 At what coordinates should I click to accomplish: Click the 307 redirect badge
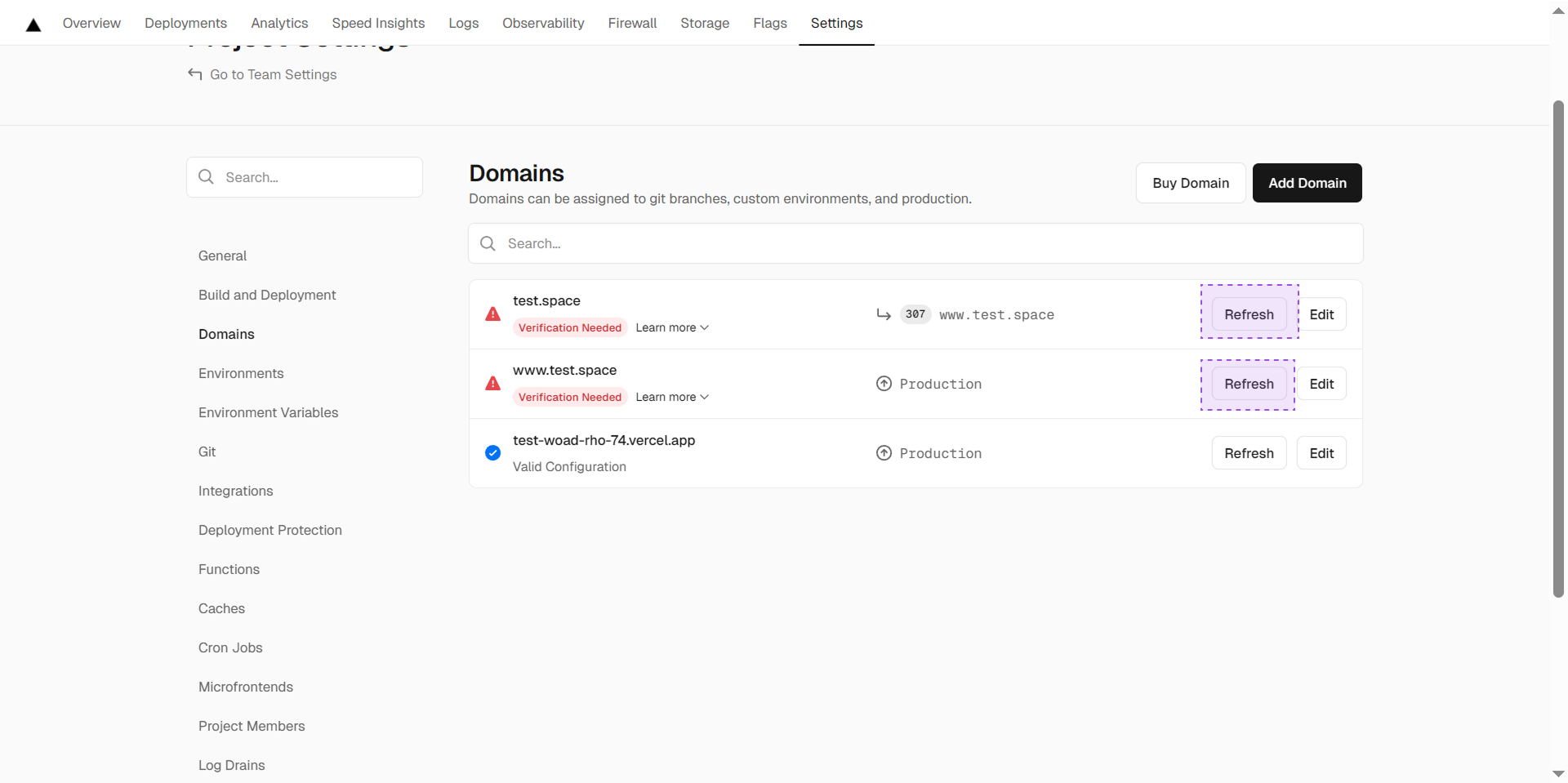[915, 314]
